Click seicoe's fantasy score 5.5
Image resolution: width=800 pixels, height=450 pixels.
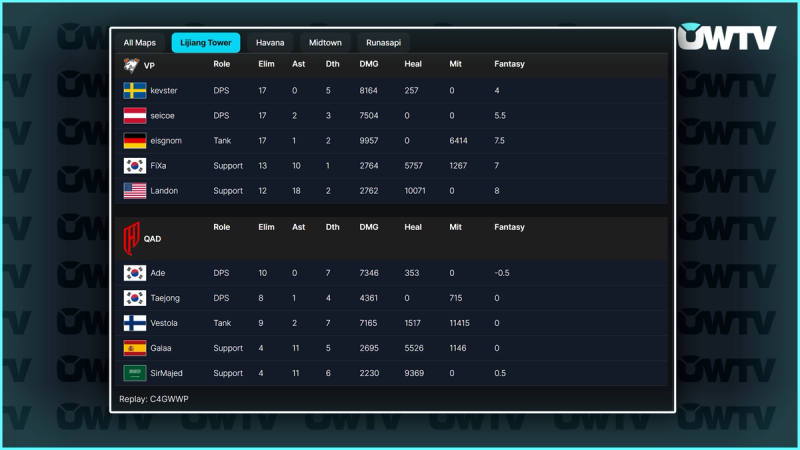(x=500, y=116)
